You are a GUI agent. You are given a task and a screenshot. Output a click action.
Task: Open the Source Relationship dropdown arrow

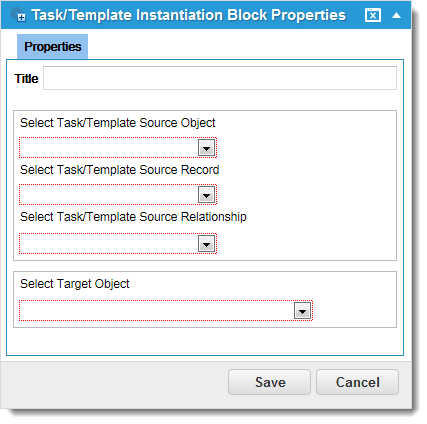[x=206, y=244]
